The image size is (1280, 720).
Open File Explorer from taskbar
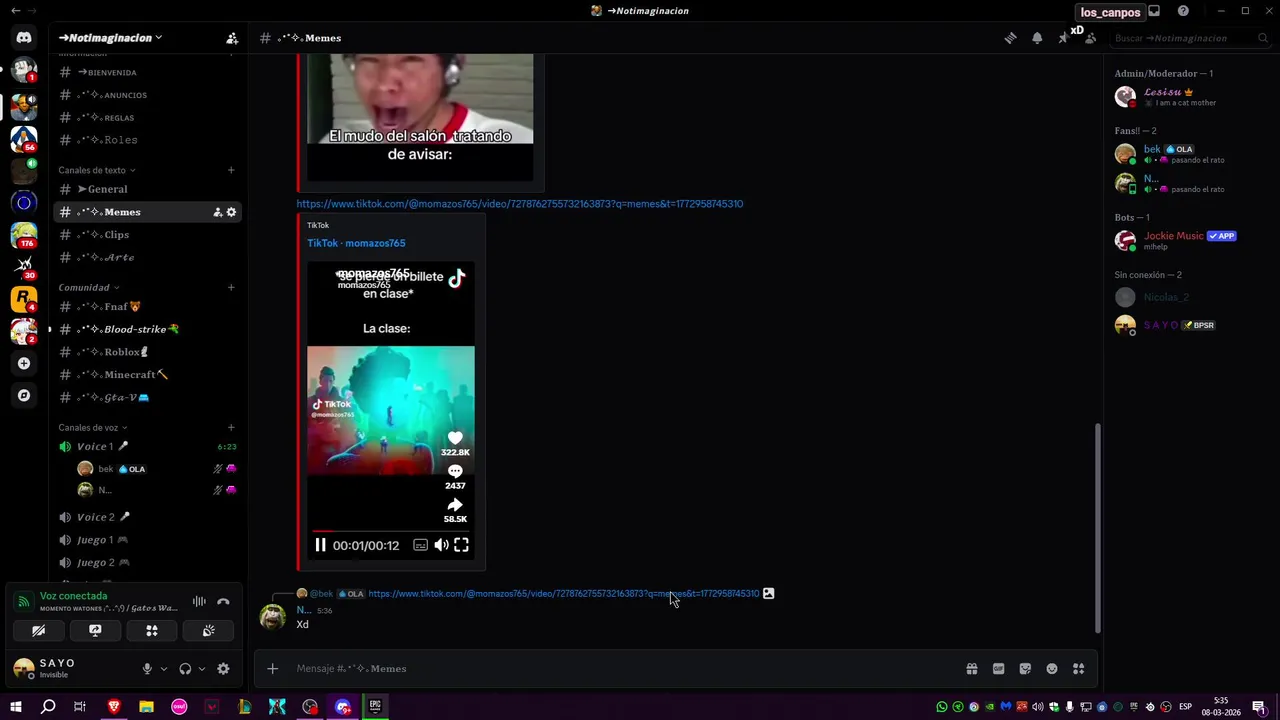point(146,707)
